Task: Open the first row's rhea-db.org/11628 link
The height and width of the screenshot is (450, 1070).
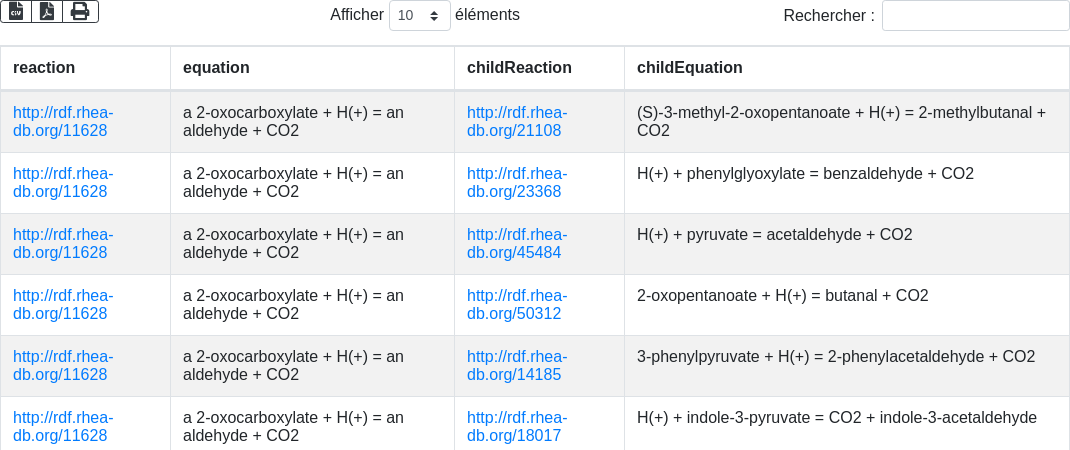Action: 62,122
